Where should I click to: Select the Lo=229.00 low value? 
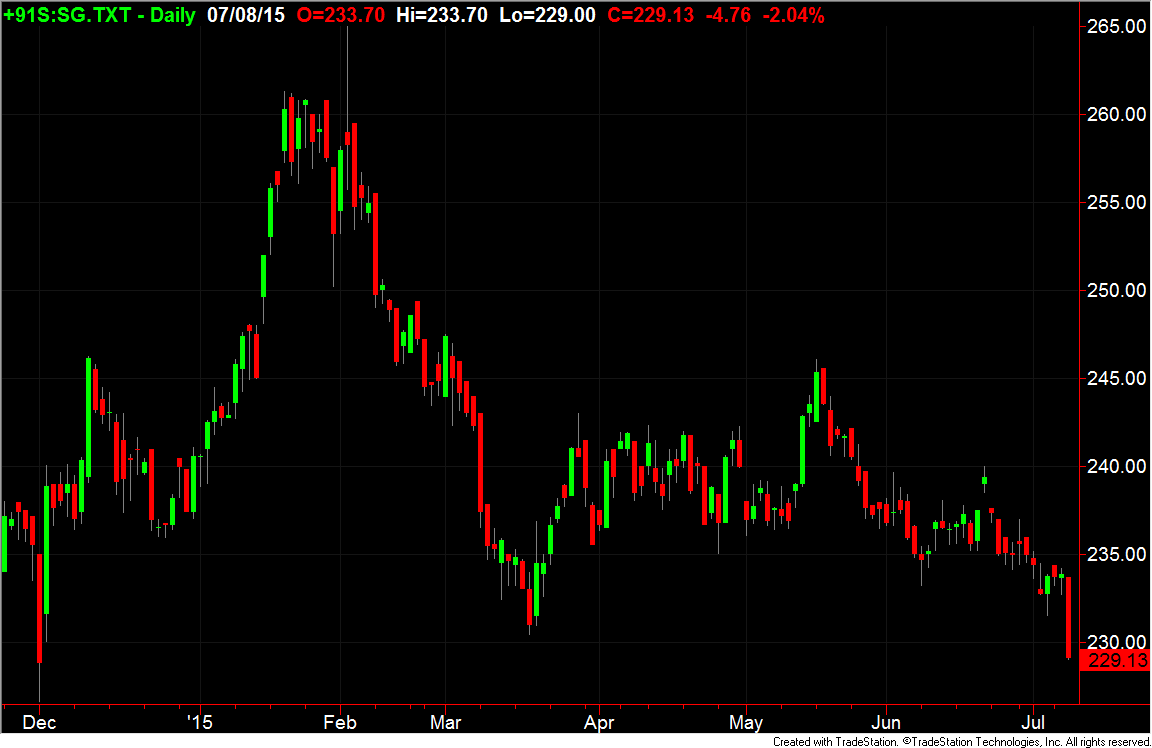547,15
